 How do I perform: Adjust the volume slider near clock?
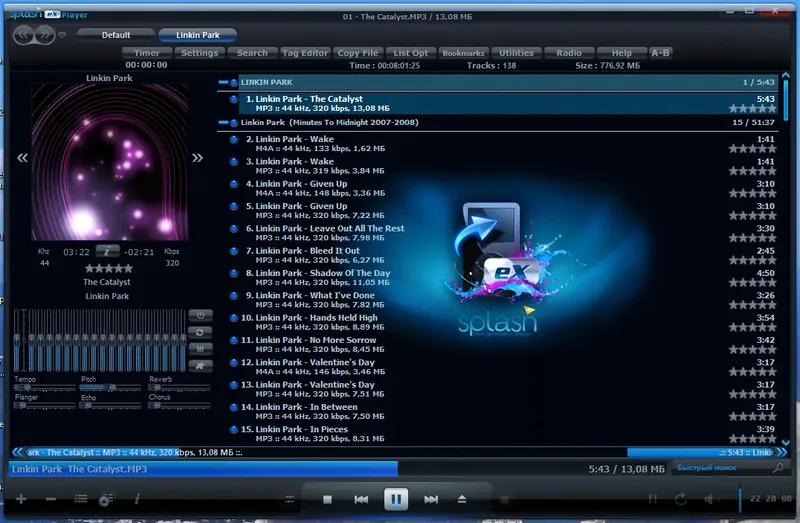[740, 499]
